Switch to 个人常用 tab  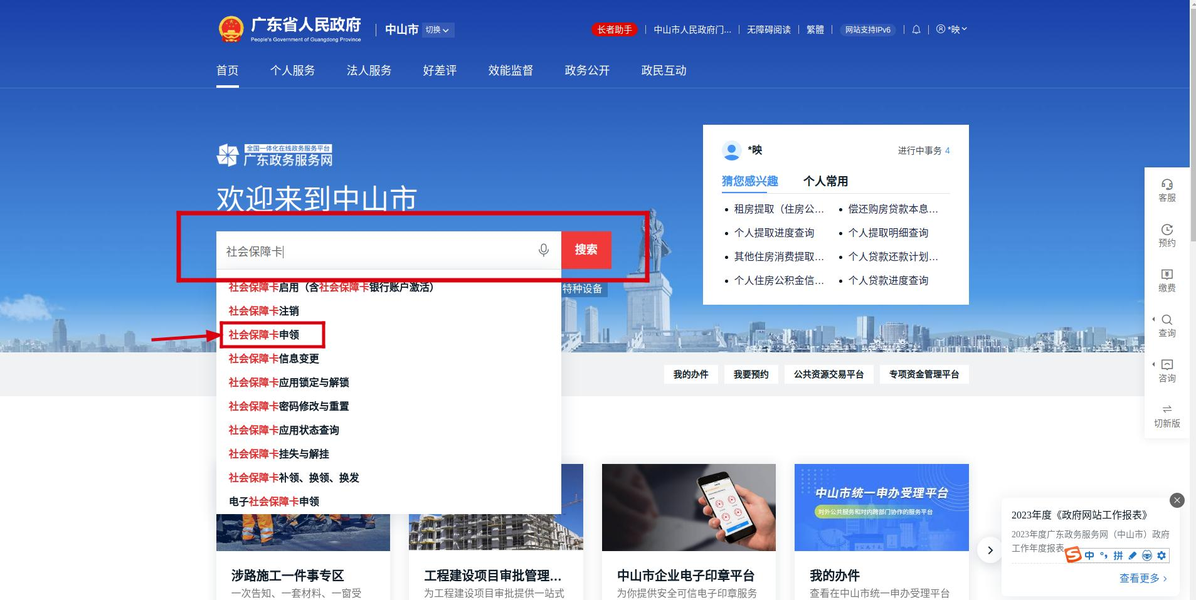825,181
